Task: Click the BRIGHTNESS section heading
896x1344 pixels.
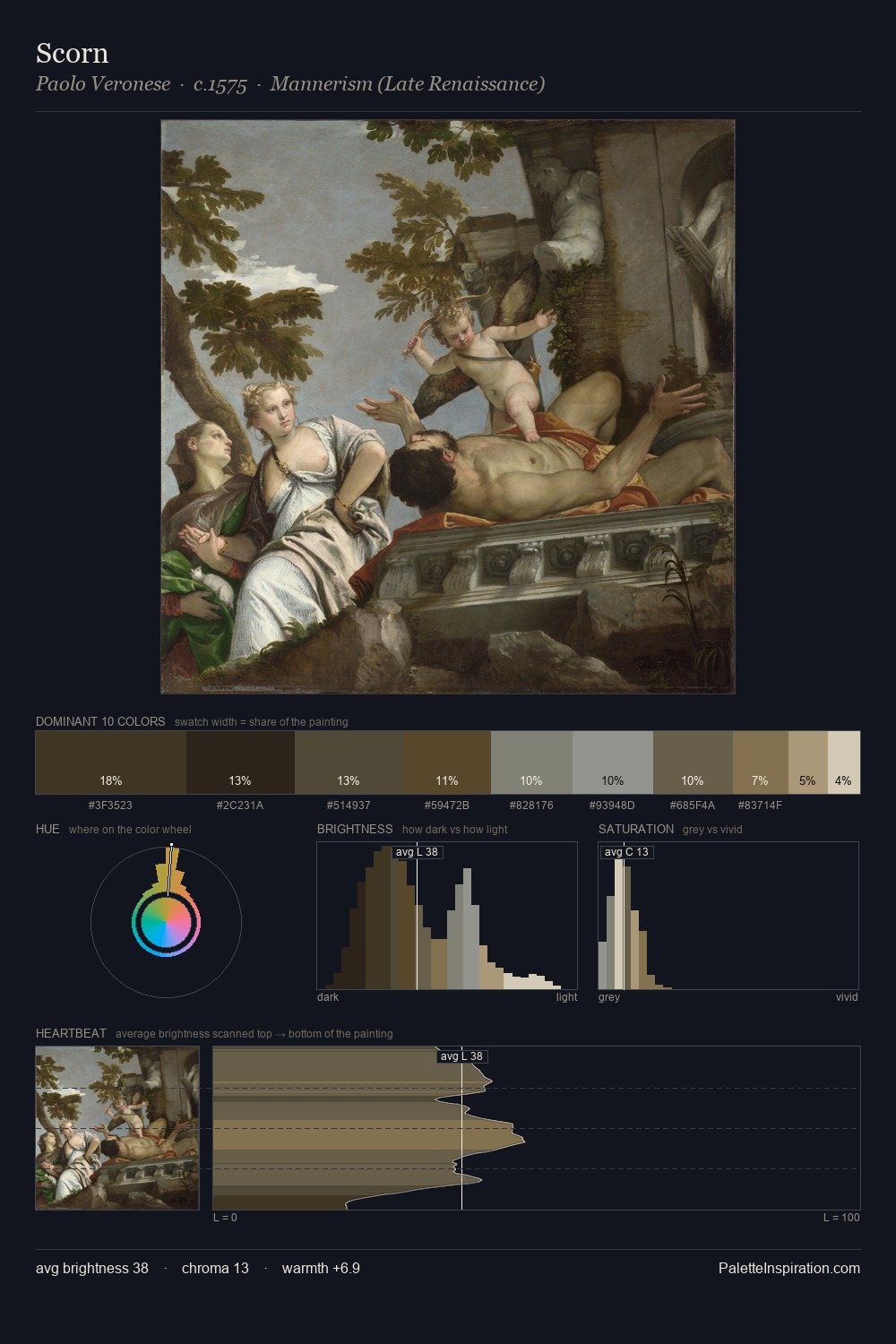Action: [355, 829]
